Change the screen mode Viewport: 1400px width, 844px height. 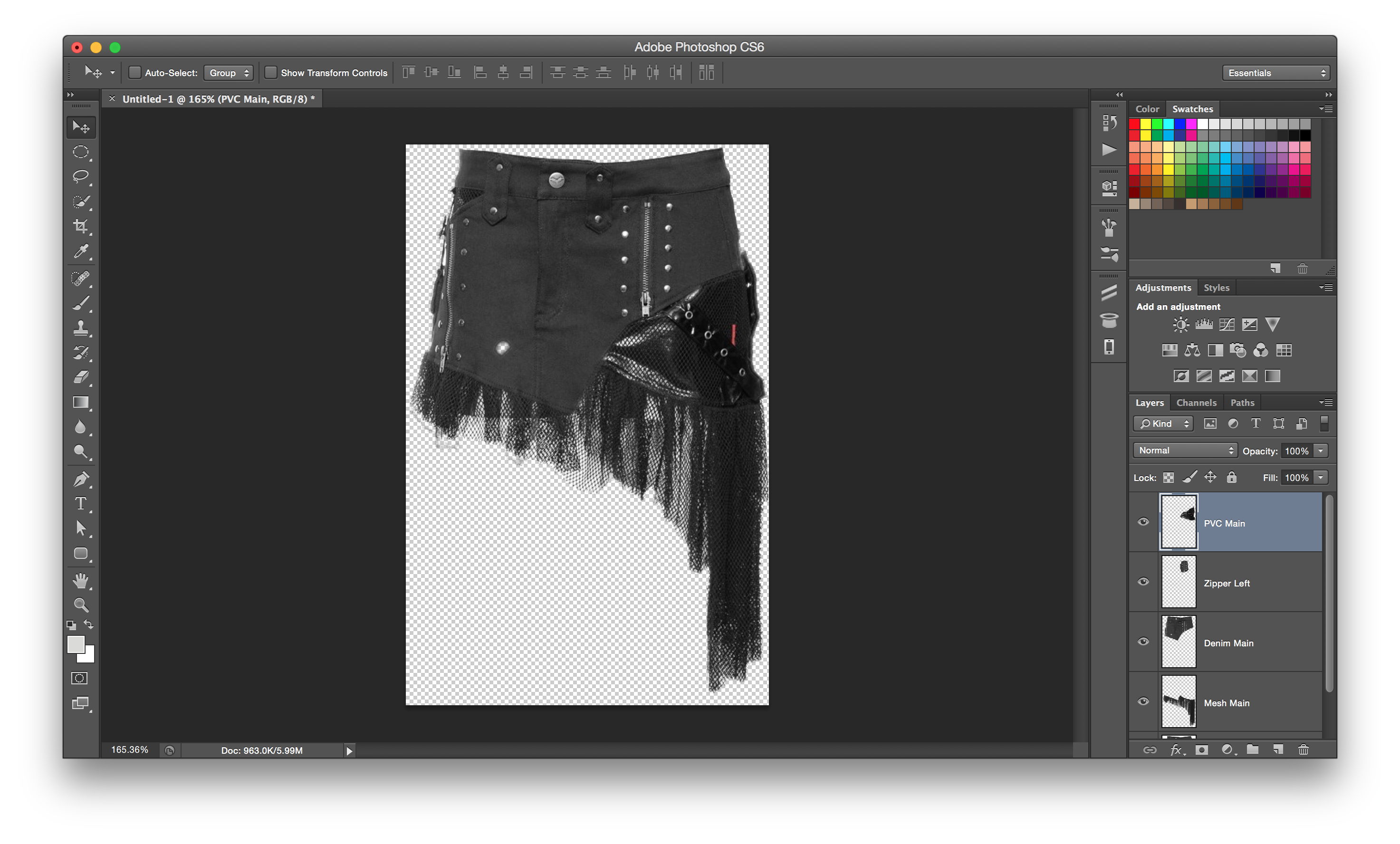click(x=81, y=704)
